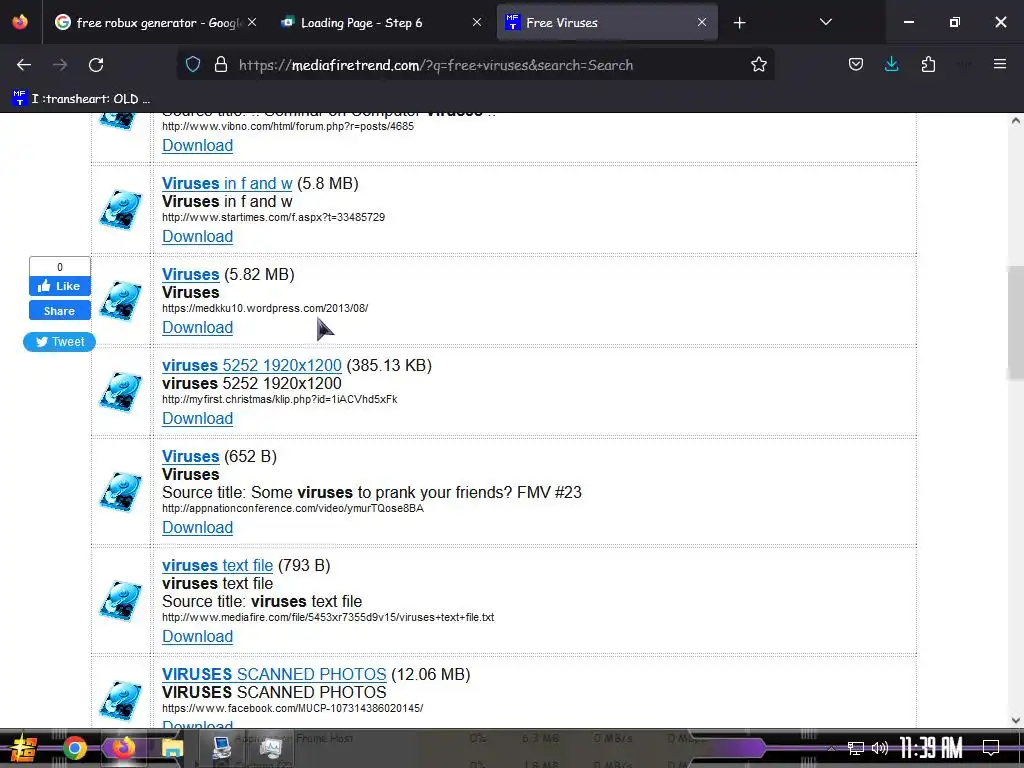Open the network tray icon

(x=855, y=748)
